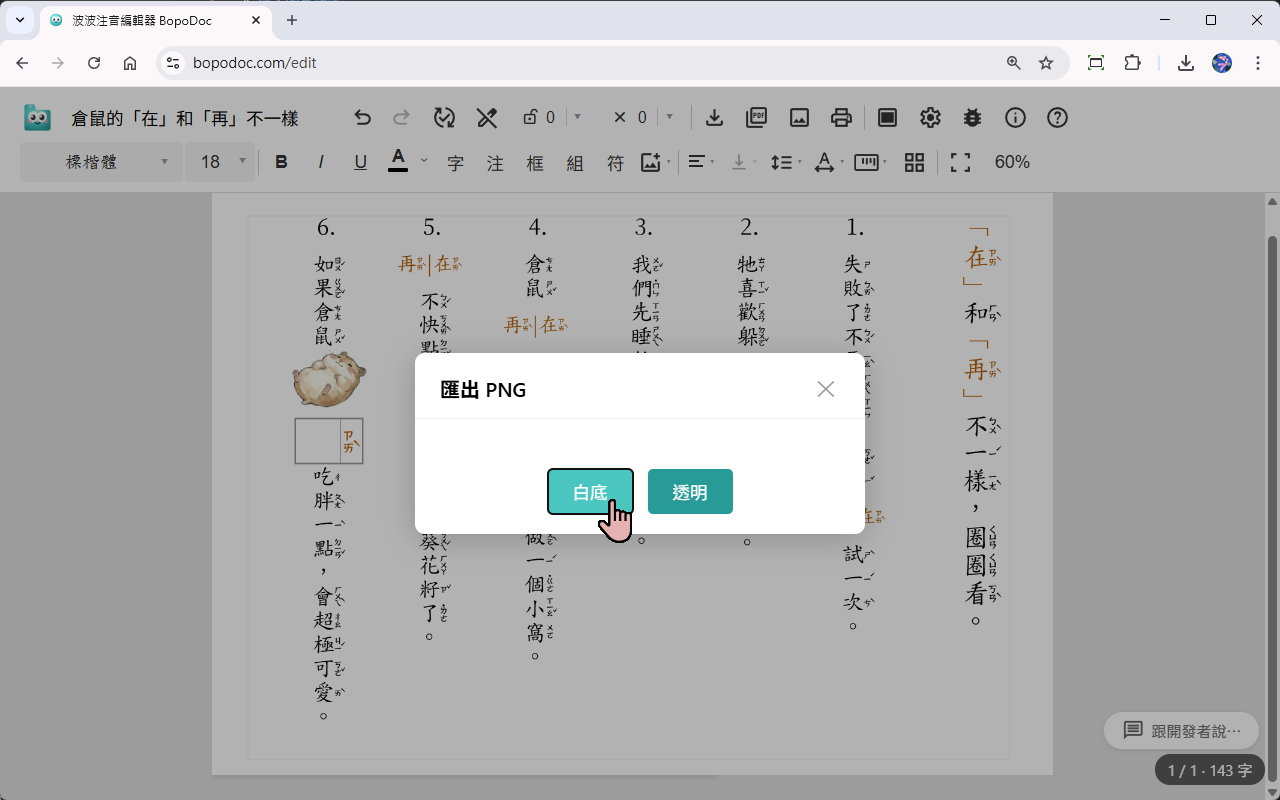The image size is (1280, 800).
Task: Export PNG with 透明 transparent background
Action: 690,491
